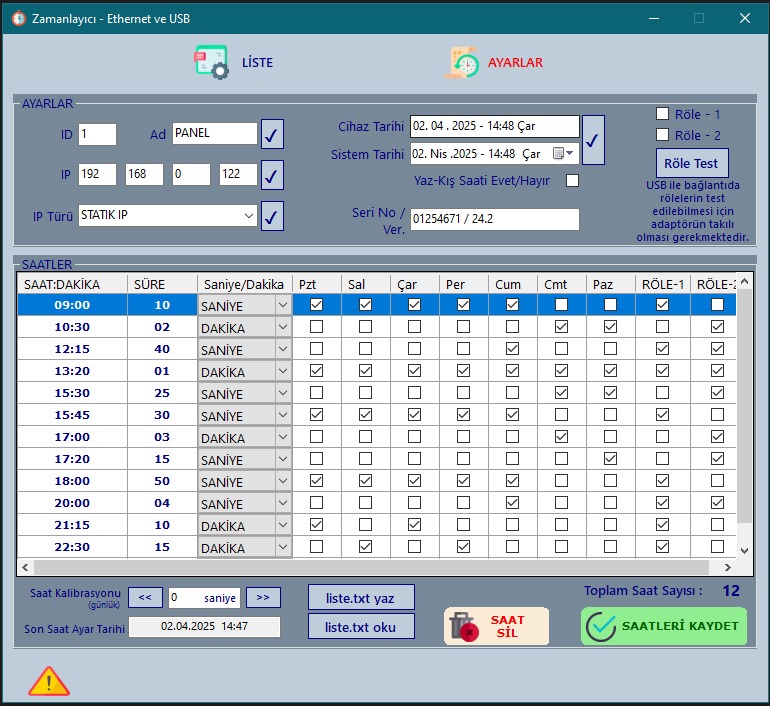Switch to the LİSTE tab label
Screen dimensions: 770x706
click(257, 62)
